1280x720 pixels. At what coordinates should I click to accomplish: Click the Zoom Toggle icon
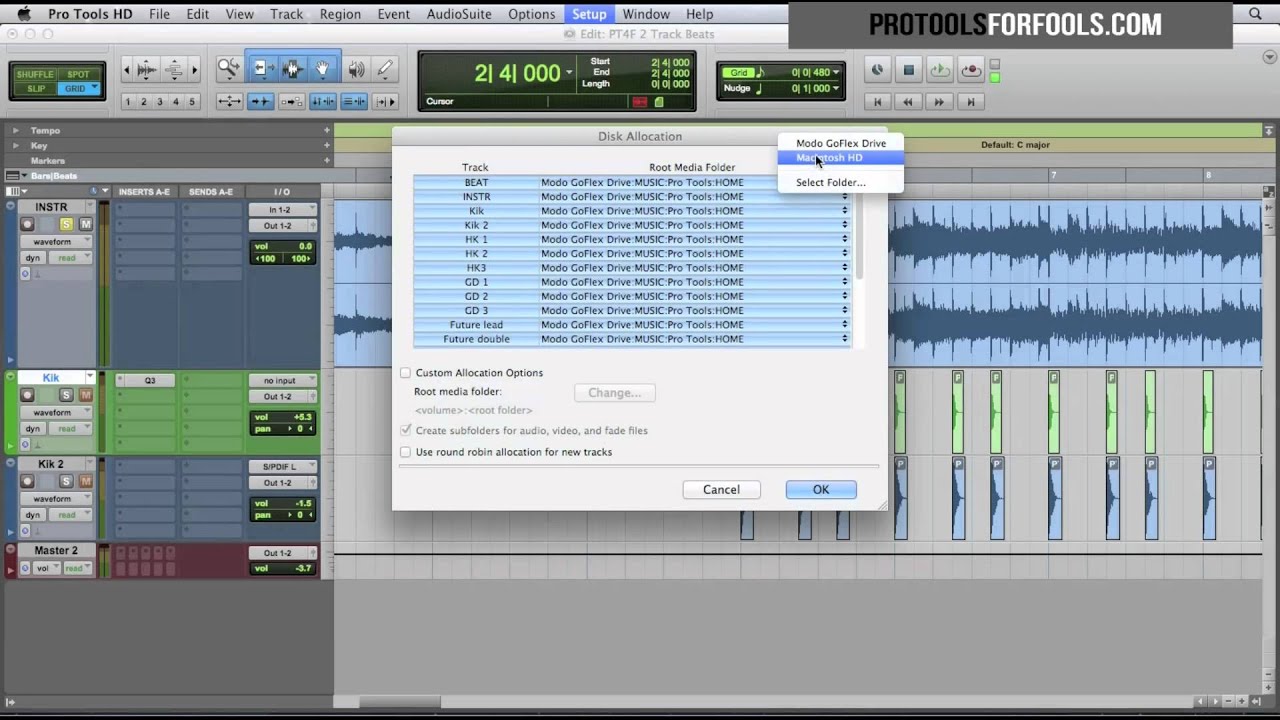click(x=229, y=101)
